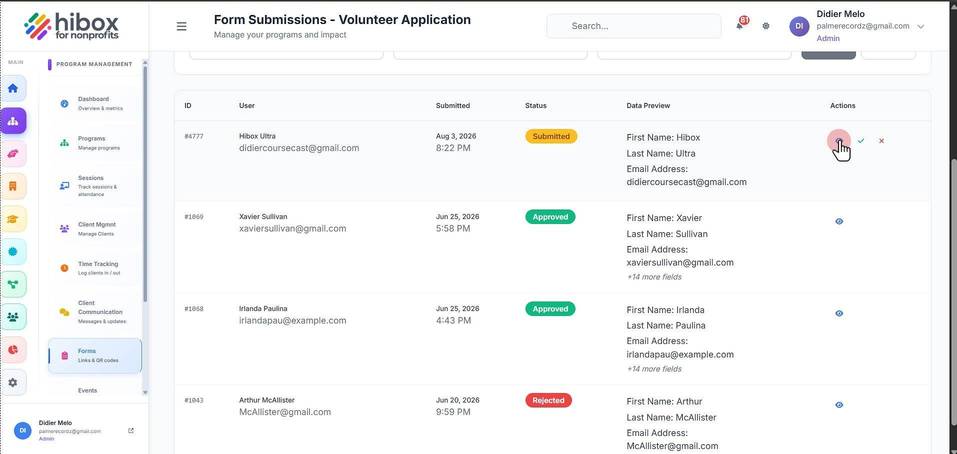The width and height of the screenshot is (957, 454).
Task: Click submission ID #1868
Action: click(x=193, y=309)
